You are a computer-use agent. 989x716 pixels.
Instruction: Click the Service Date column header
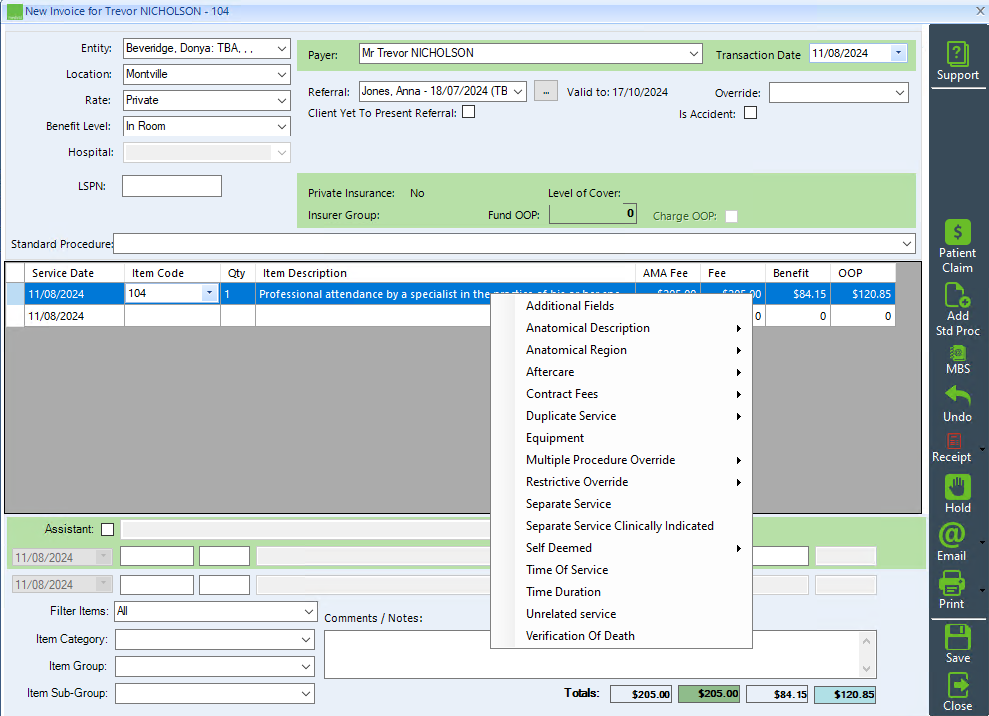(x=74, y=273)
